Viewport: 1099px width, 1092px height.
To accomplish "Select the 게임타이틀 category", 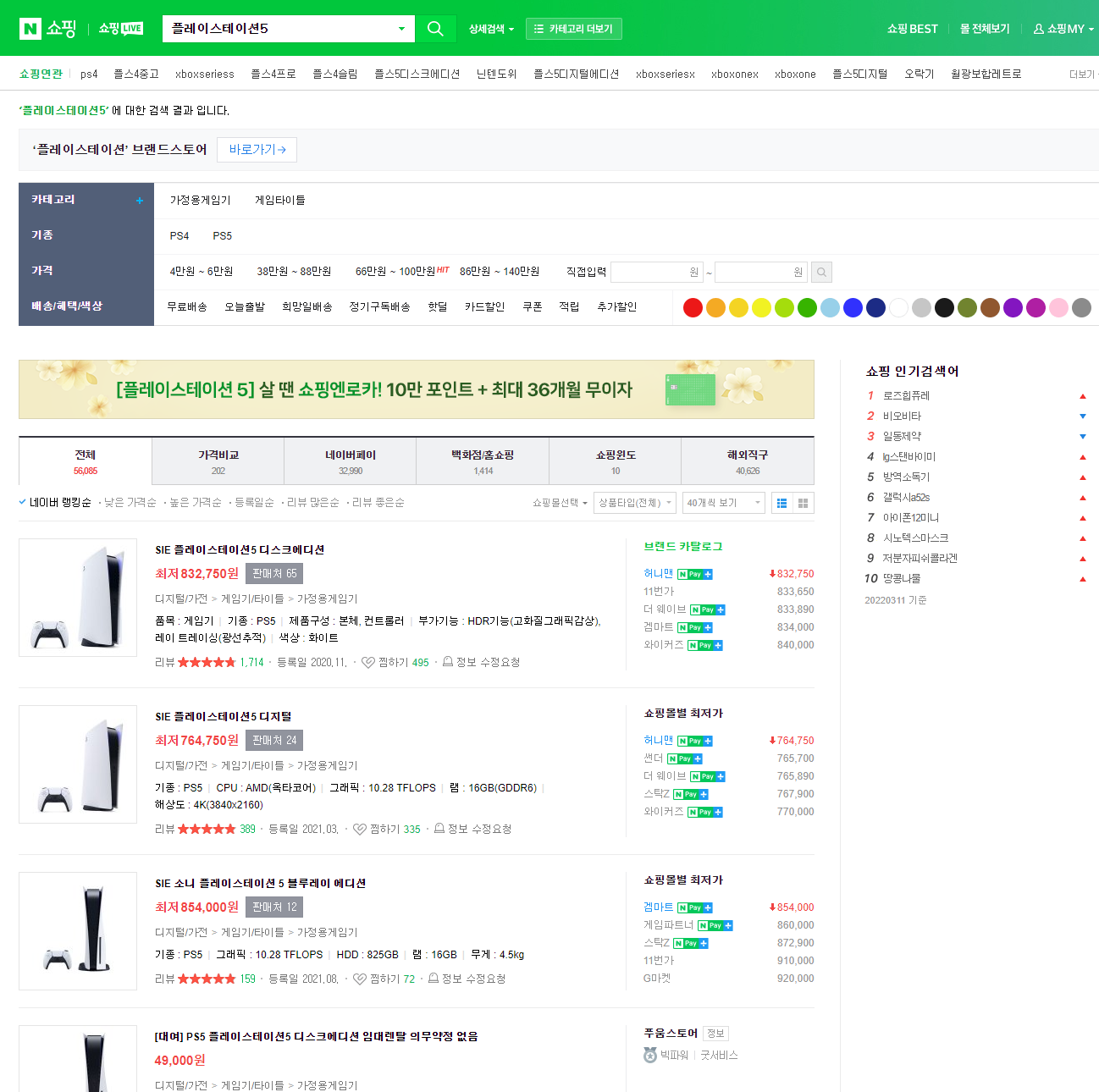I will coord(280,201).
